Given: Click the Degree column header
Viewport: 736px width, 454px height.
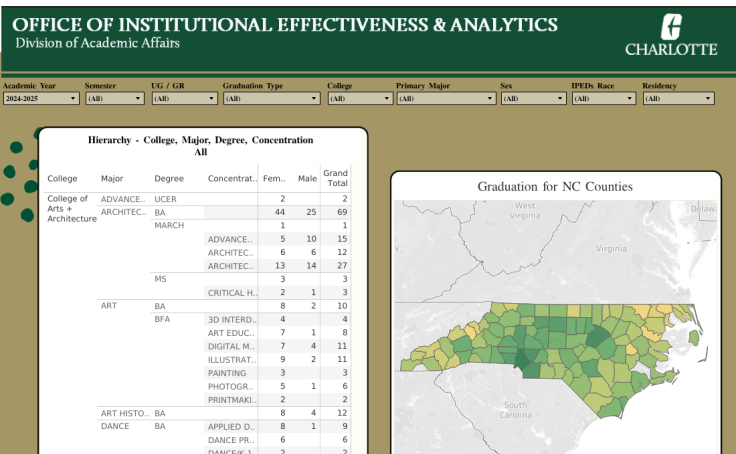Looking at the screenshot, I should [169, 179].
